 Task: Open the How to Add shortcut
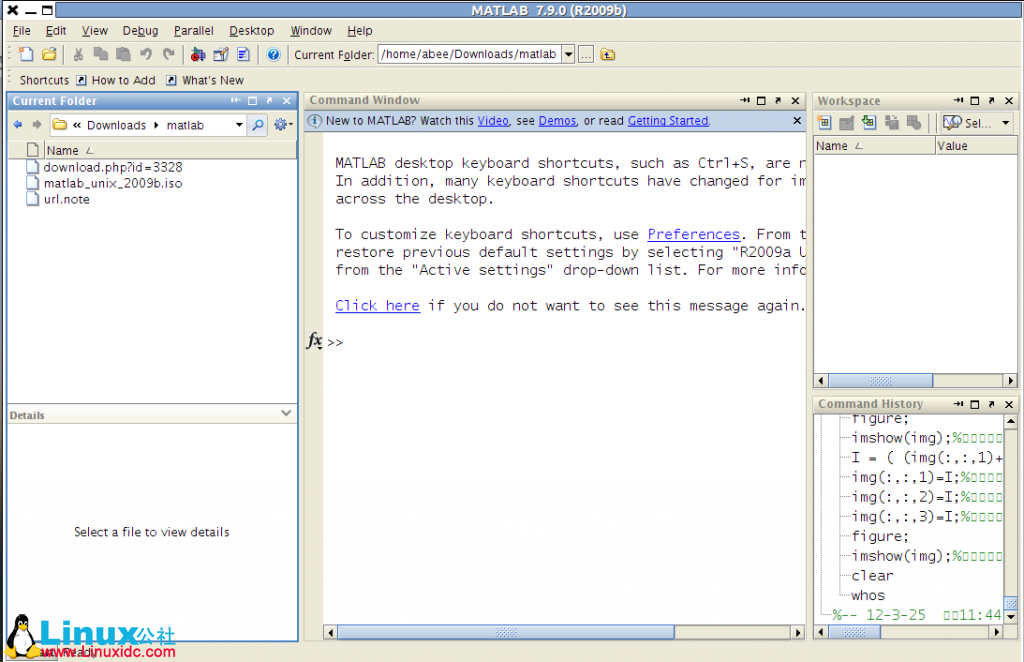pyautogui.click(x=116, y=80)
